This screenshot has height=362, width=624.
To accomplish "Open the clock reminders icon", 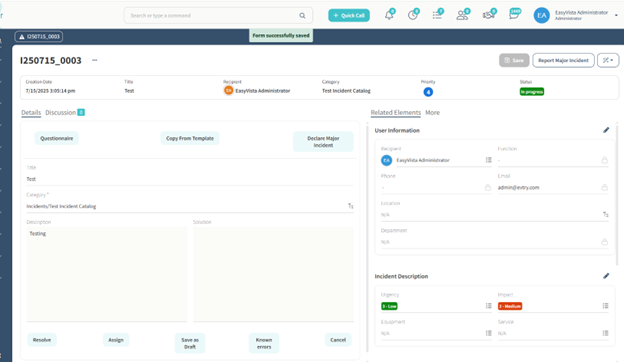I will point(413,15).
